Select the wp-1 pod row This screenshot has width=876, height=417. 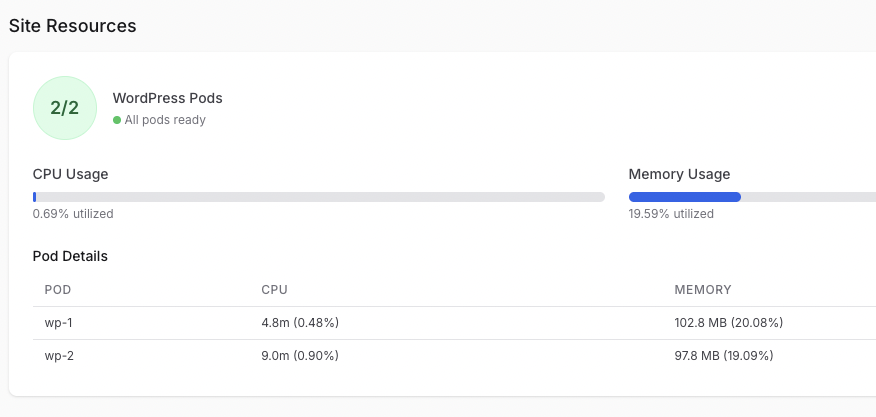click(454, 323)
